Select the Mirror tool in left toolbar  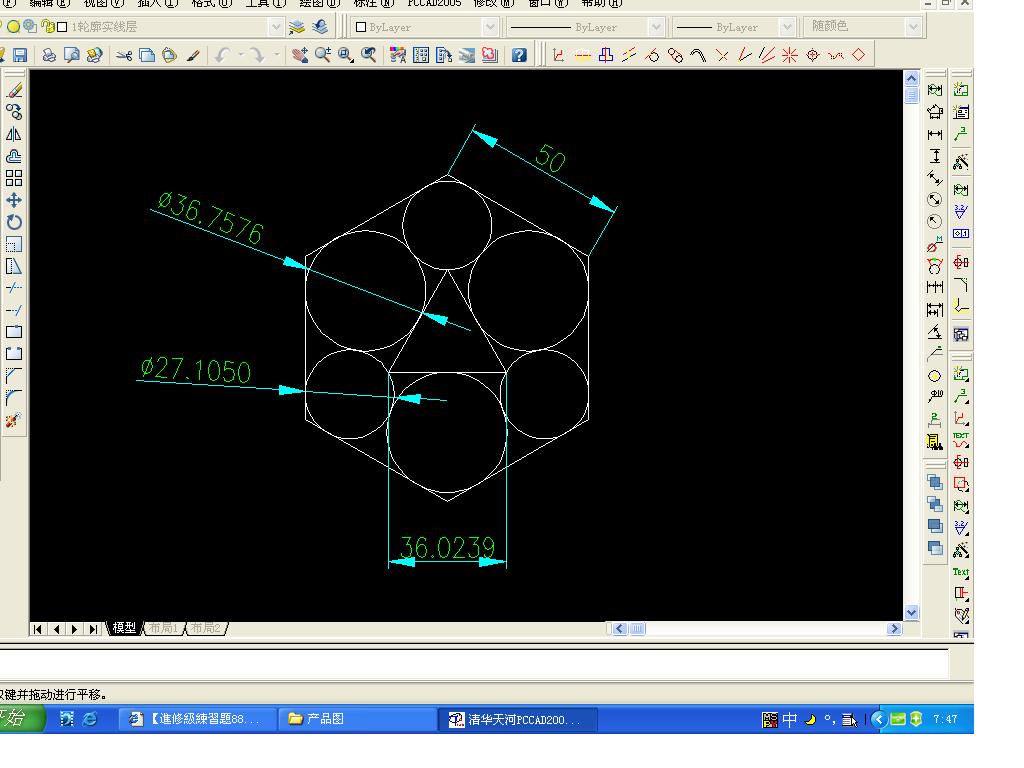pyautogui.click(x=14, y=135)
